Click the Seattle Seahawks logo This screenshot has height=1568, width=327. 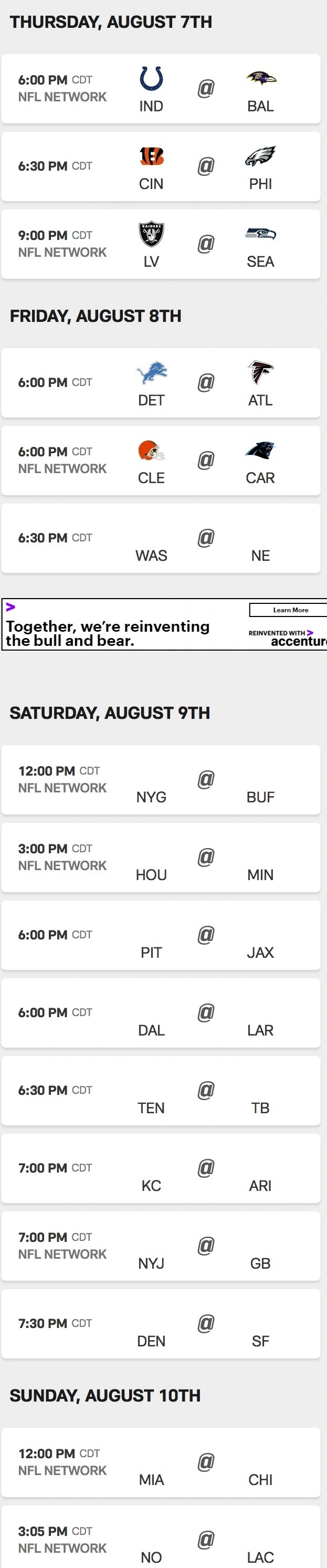tap(261, 234)
